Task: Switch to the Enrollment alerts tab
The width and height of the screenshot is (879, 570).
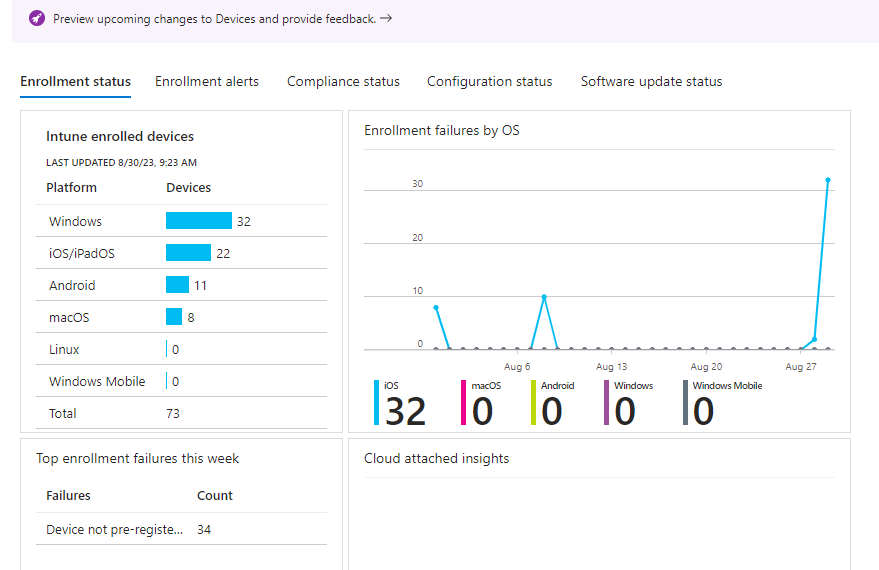Action: [207, 82]
